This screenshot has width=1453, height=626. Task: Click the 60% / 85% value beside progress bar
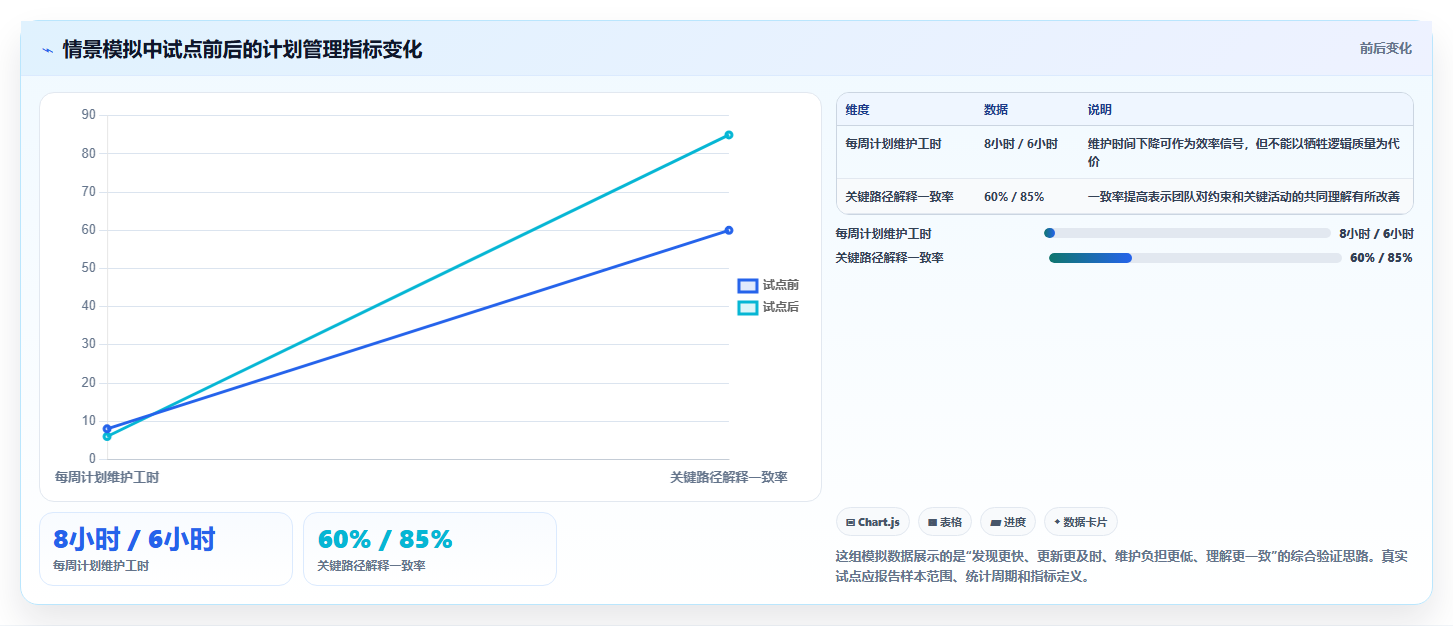[1381, 258]
